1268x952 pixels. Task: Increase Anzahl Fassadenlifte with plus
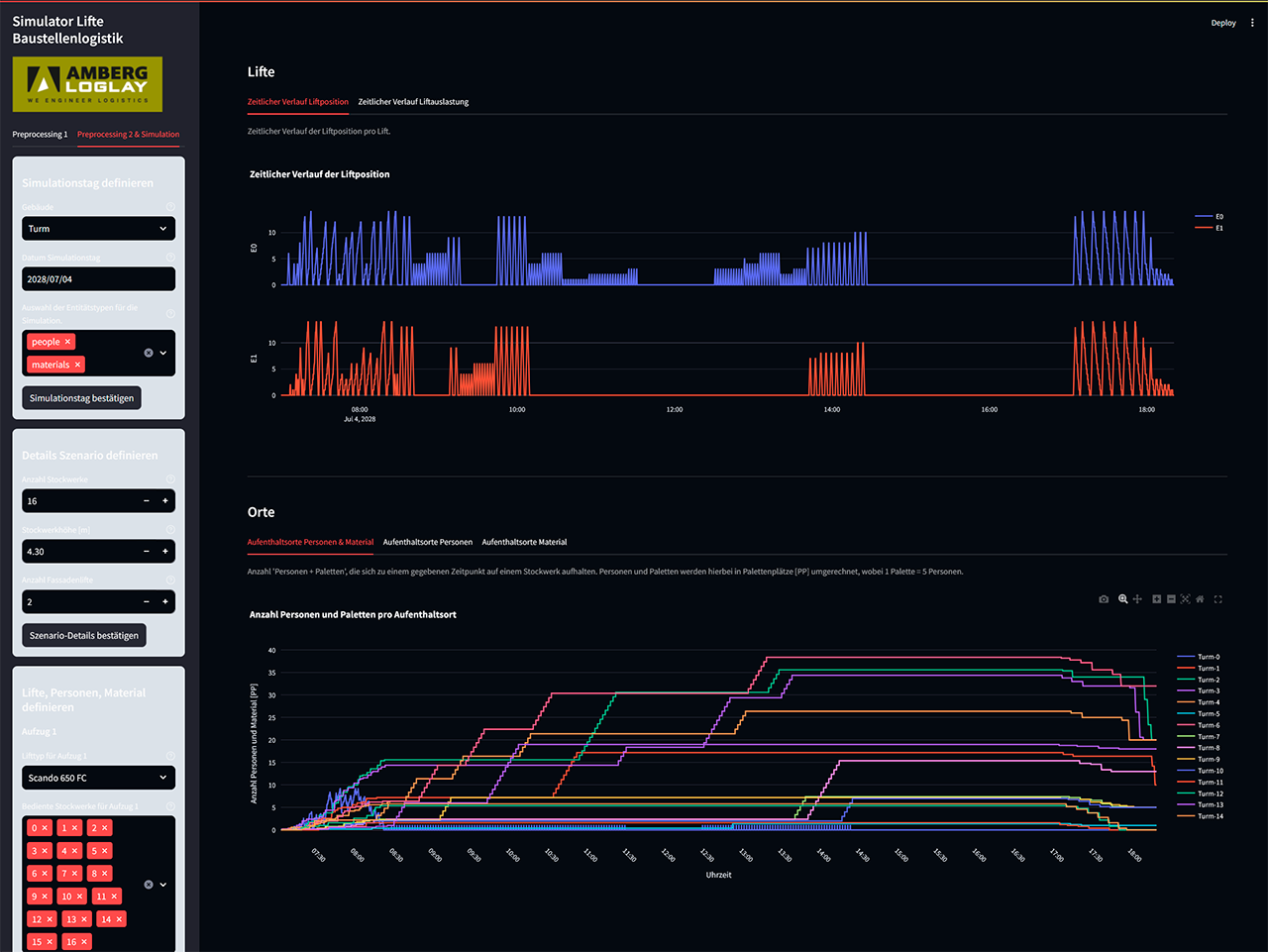pyautogui.click(x=165, y=601)
